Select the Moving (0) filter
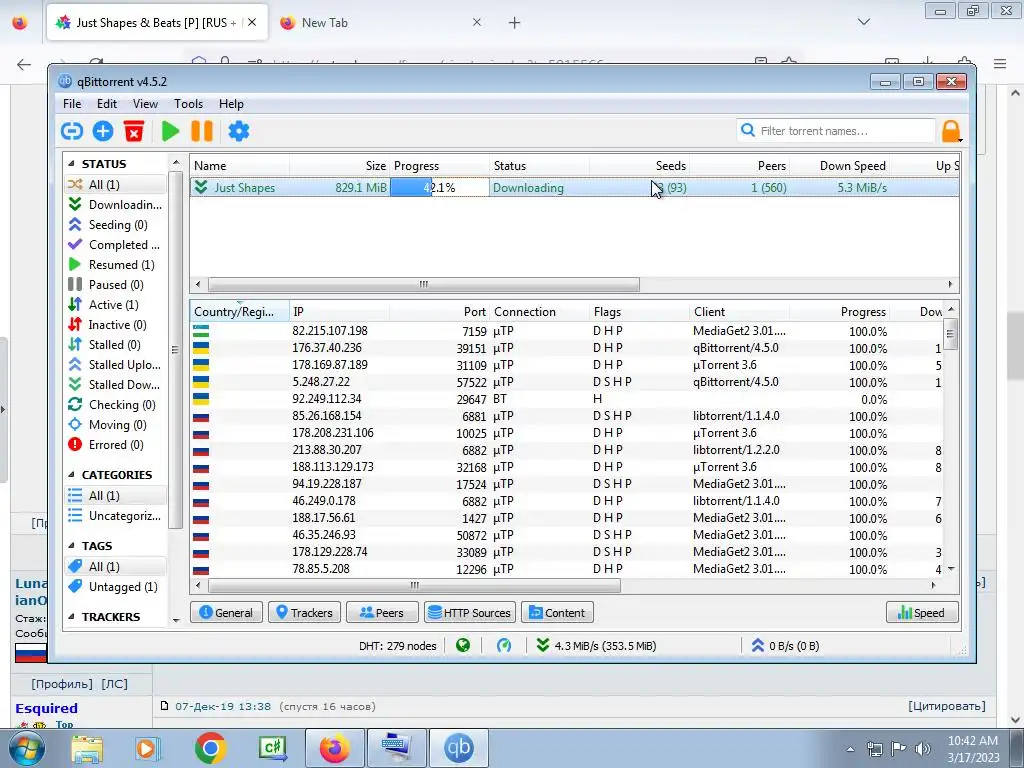This screenshot has width=1024, height=768. (115, 425)
